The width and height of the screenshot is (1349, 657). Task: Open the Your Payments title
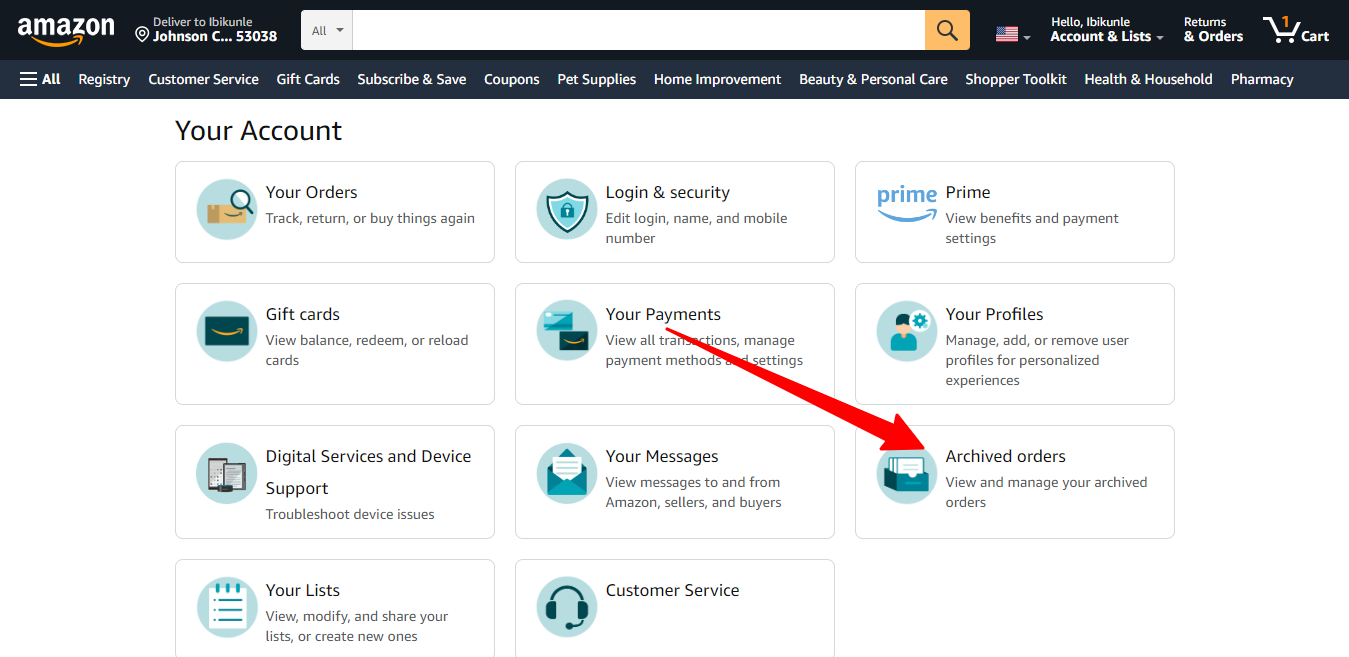point(663,314)
